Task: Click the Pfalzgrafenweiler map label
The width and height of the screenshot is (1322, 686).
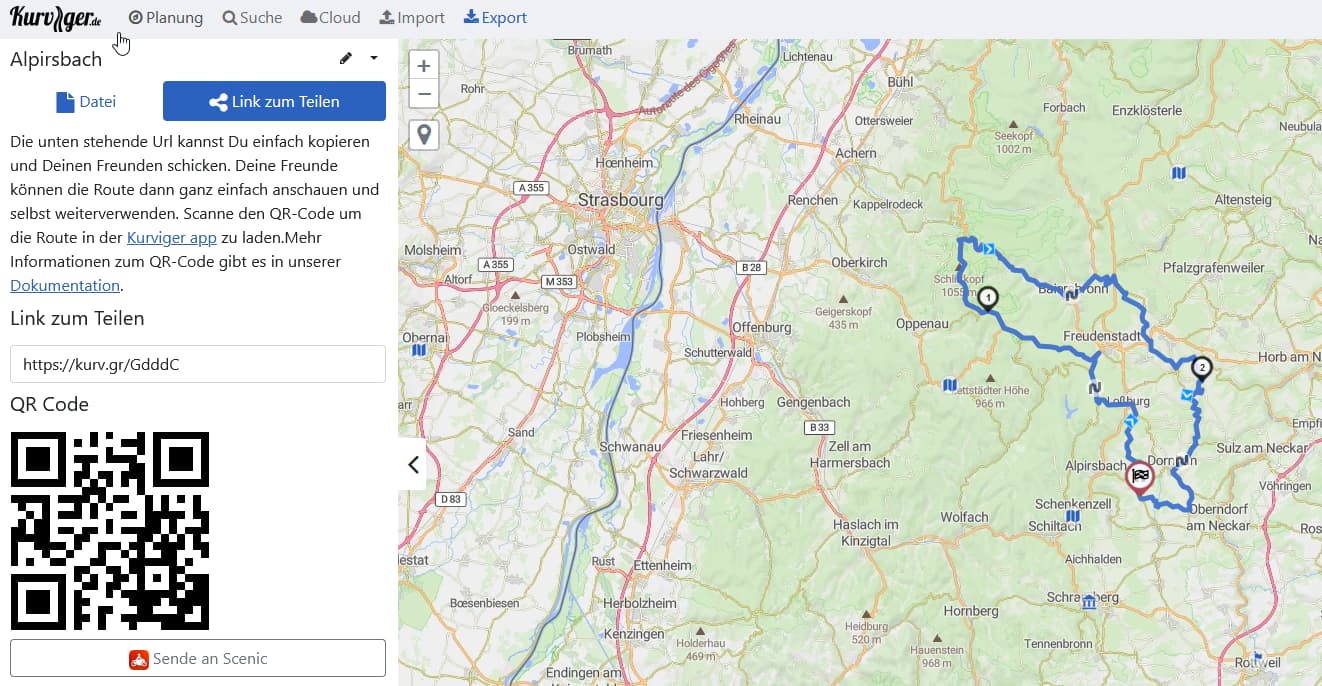Action: coord(1214,268)
